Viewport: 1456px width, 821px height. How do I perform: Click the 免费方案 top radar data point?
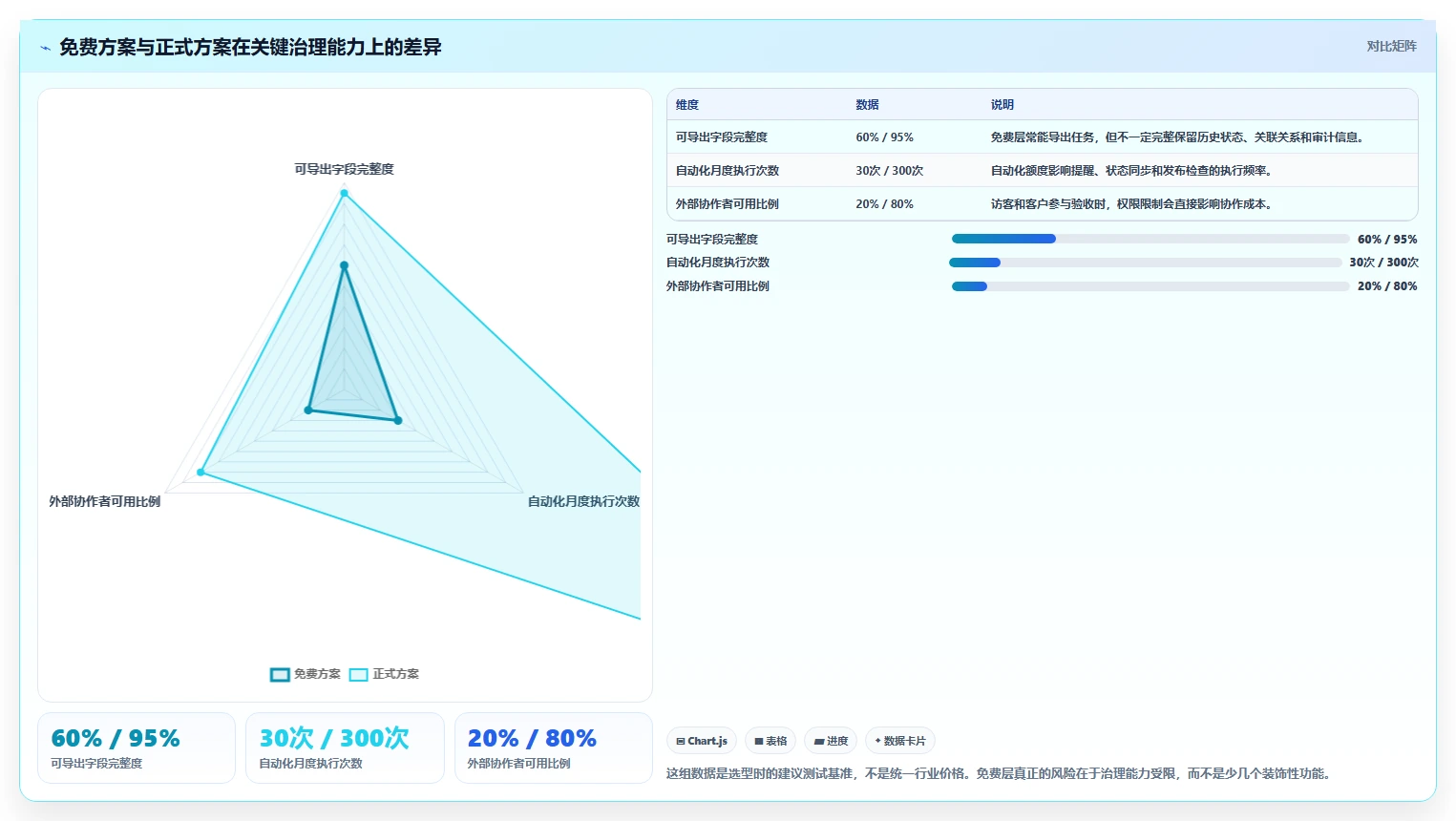[x=345, y=265]
